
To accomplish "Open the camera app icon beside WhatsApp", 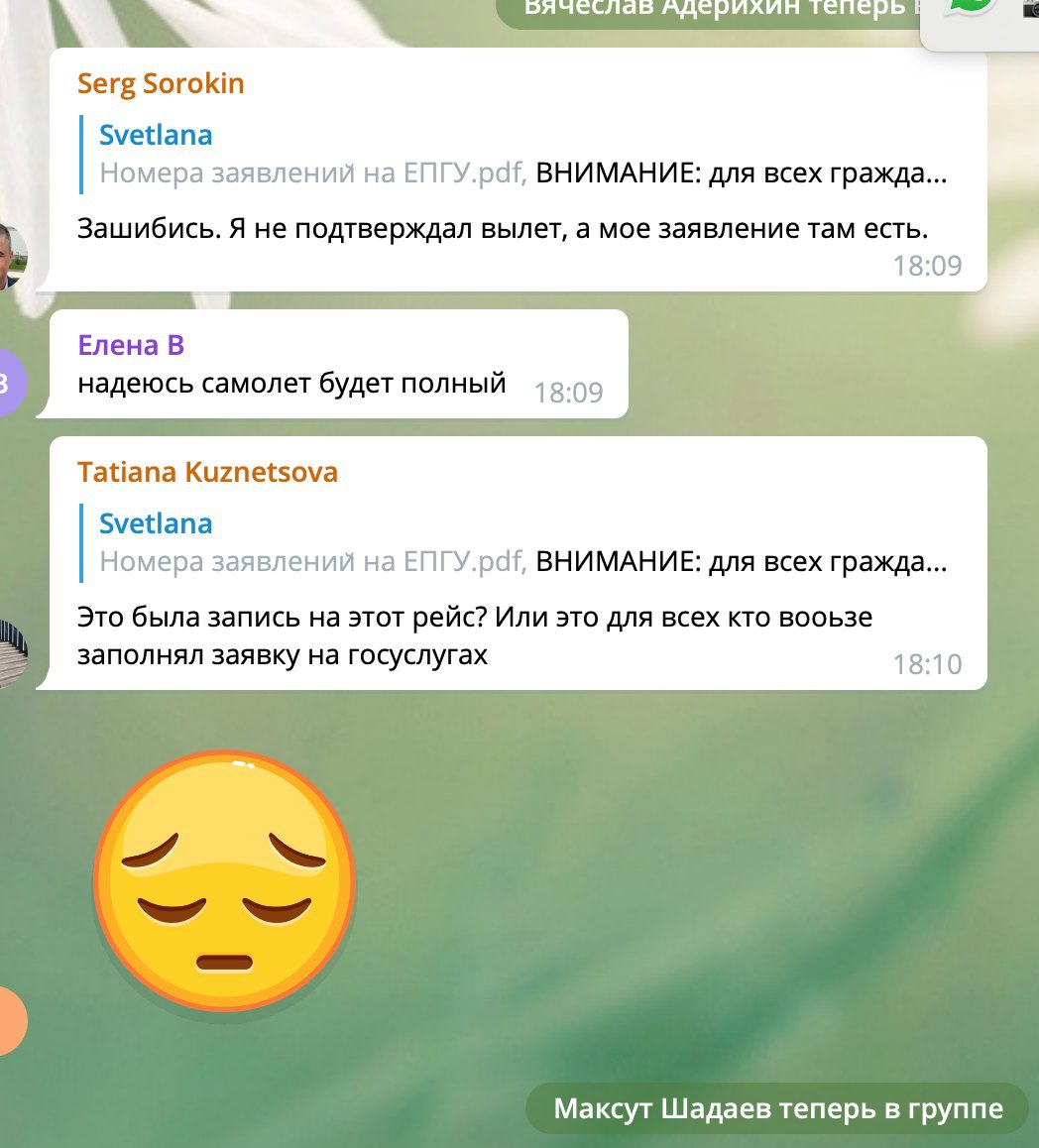I will point(1031,7).
